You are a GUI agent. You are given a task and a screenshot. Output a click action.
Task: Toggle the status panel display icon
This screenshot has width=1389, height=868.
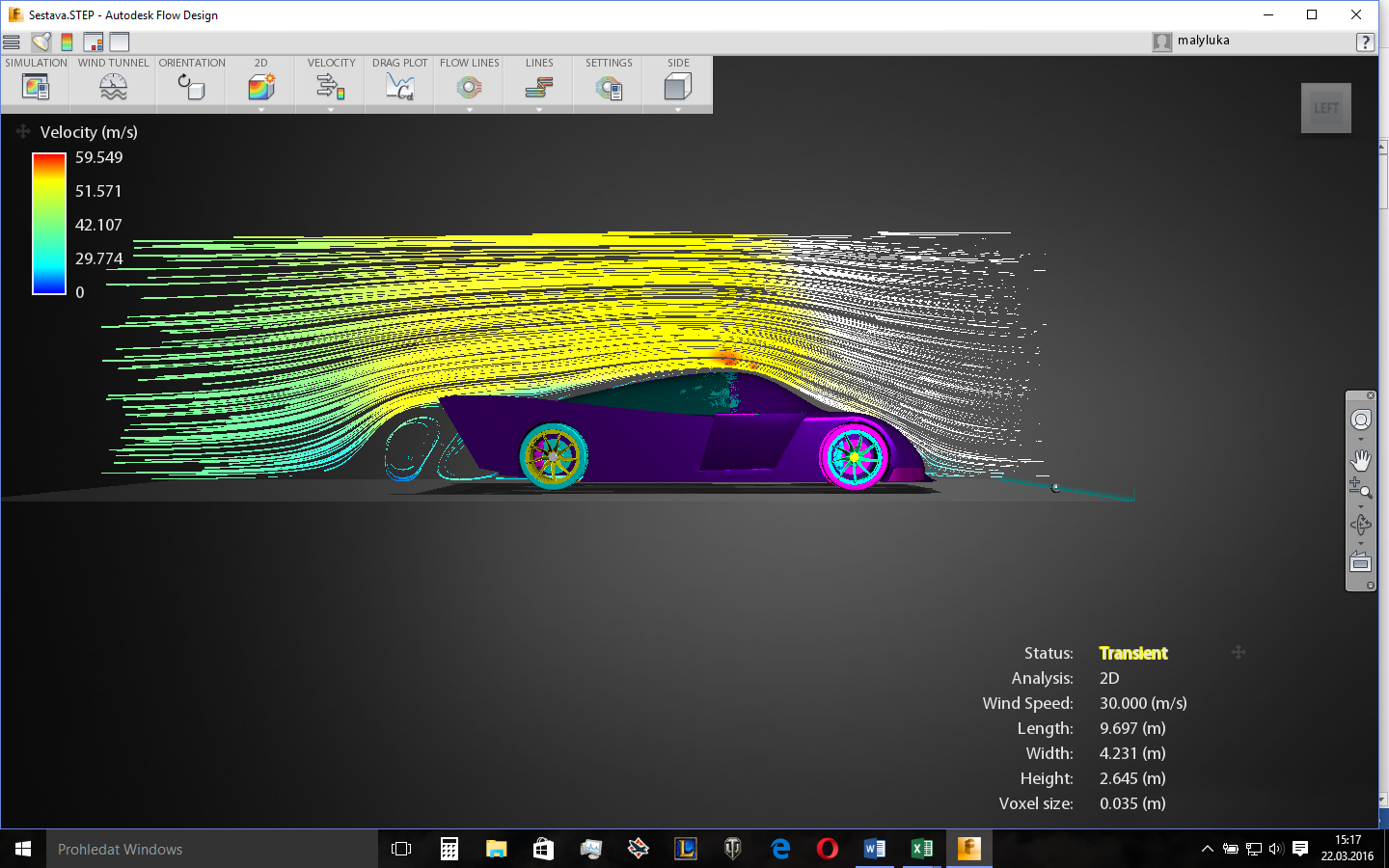tap(94, 41)
